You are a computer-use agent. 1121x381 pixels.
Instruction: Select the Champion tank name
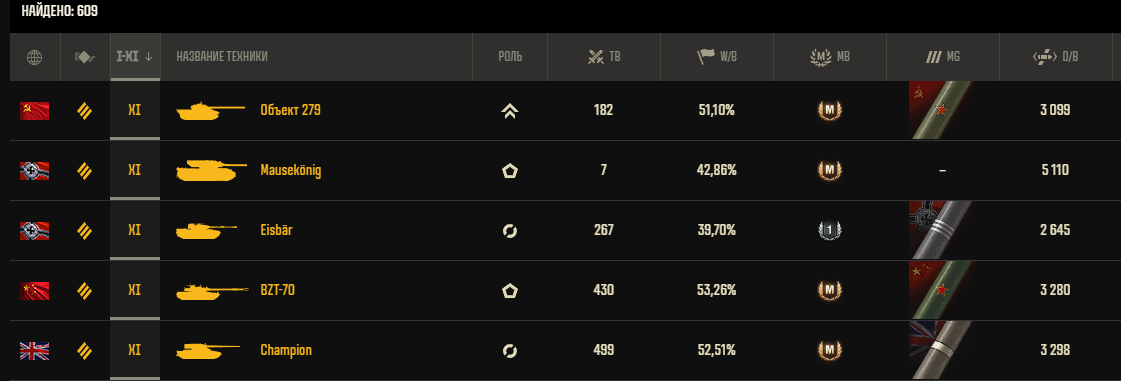(x=286, y=350)
